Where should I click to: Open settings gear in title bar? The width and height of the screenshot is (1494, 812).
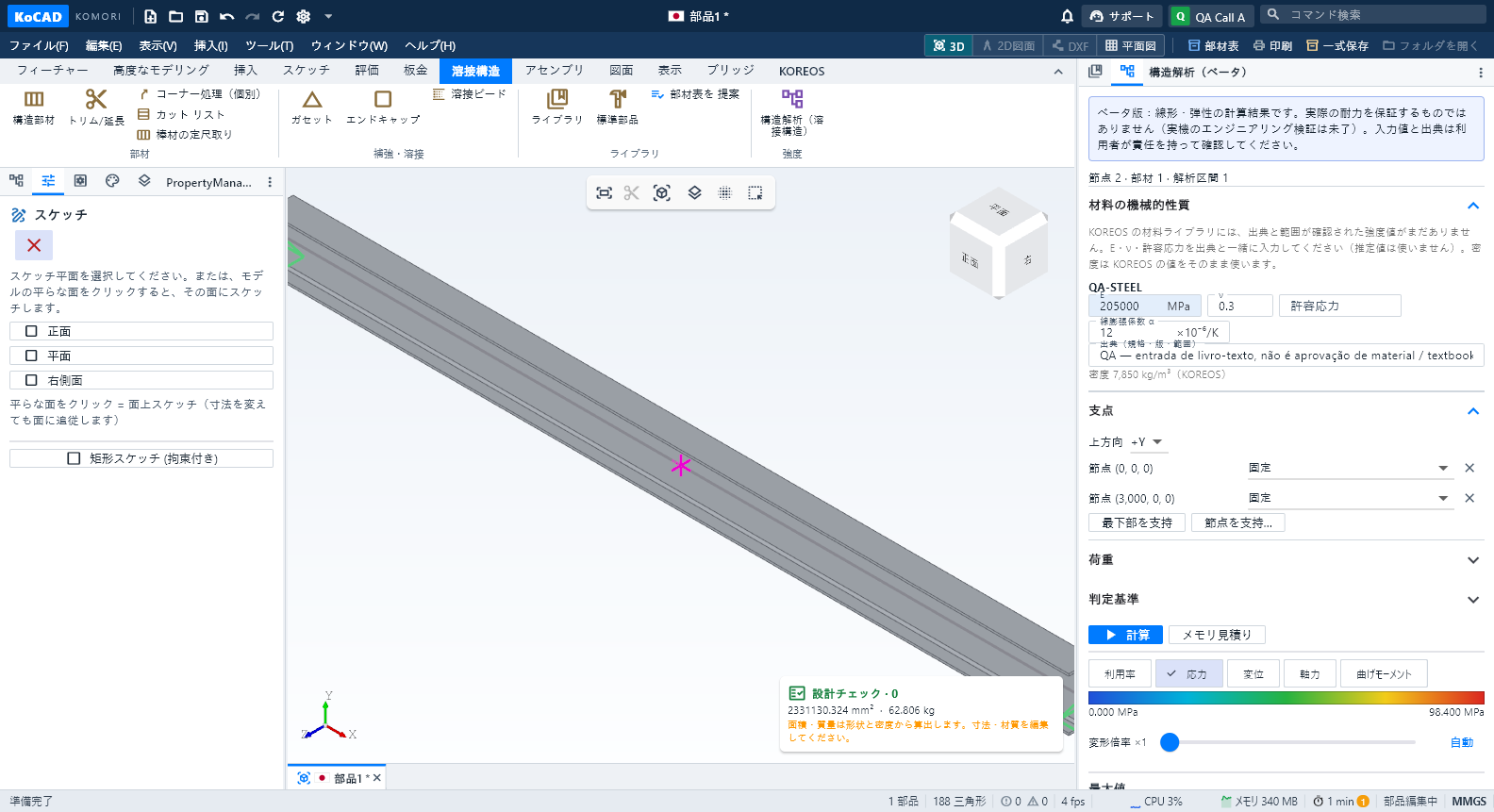point(303,16)
